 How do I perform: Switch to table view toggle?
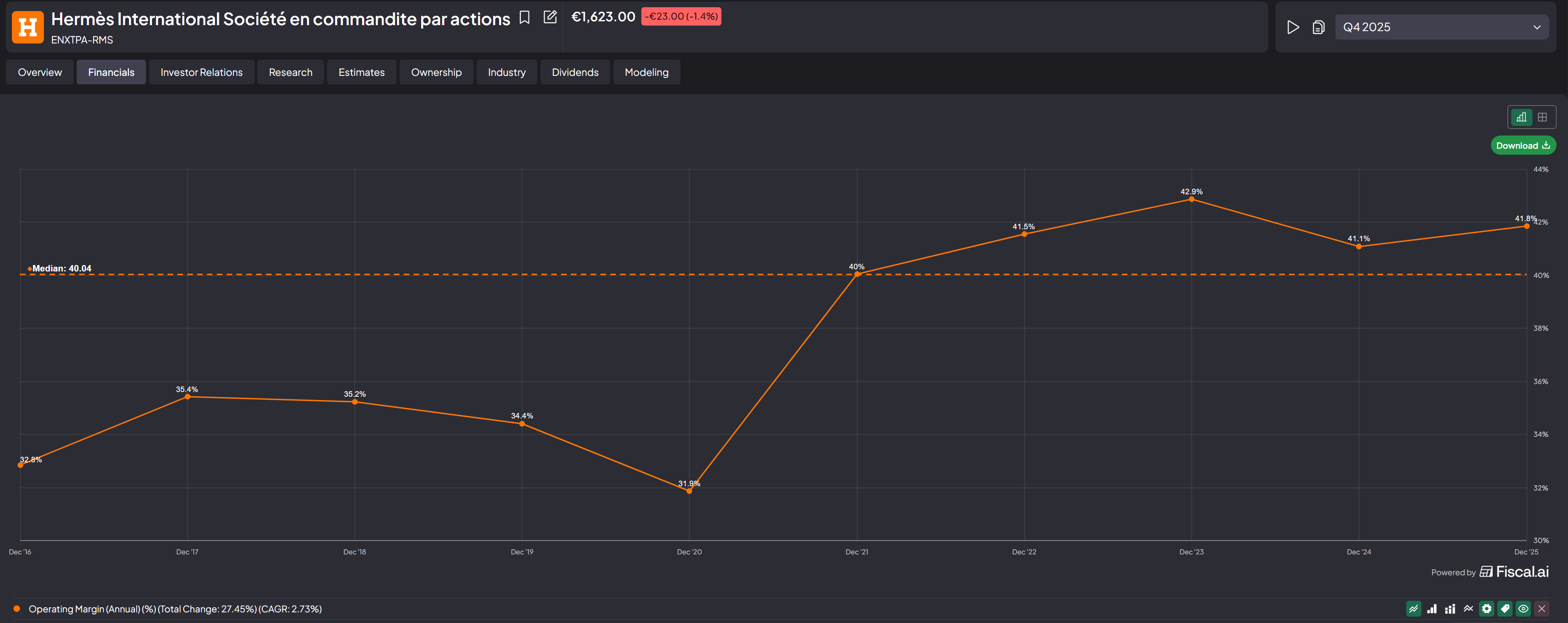[x=1542, y=117]
